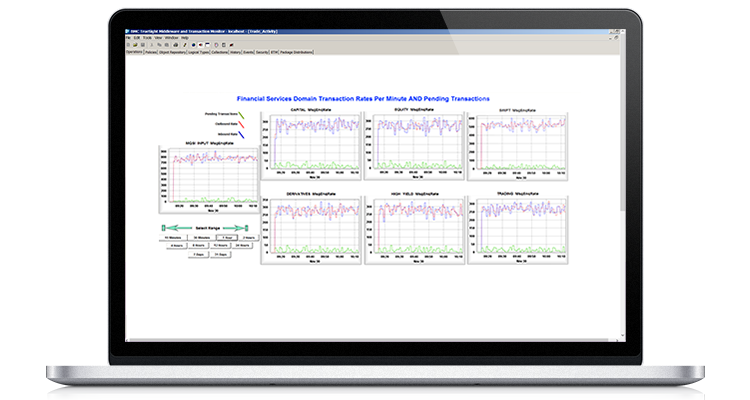Switch to the Object Repository tab

[x=172, y=52]
